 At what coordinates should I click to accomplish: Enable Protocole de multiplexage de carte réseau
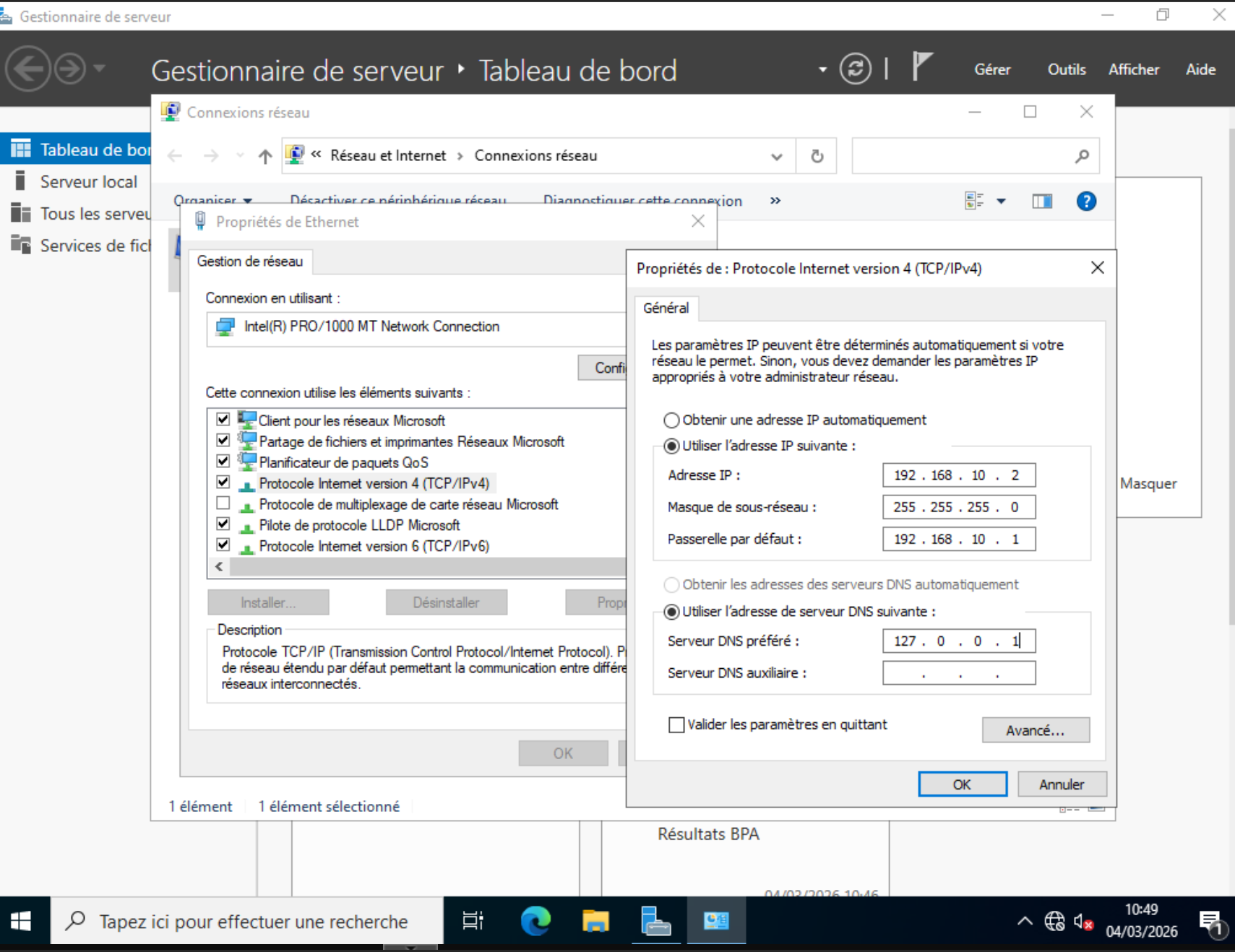[x=223, y=503]
